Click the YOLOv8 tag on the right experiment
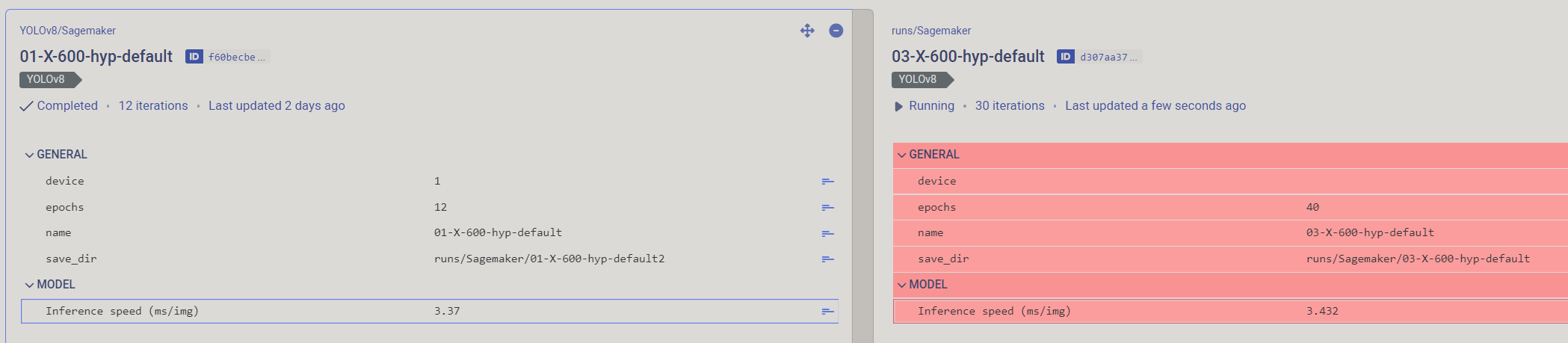Viewport: 1568px width, 343px height. 922,79
